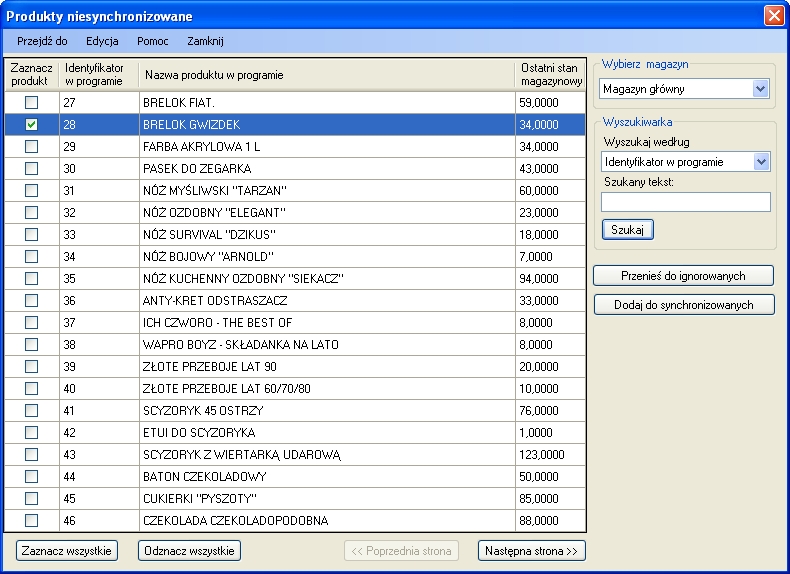Click the Szukaj button

pos(628,230)
